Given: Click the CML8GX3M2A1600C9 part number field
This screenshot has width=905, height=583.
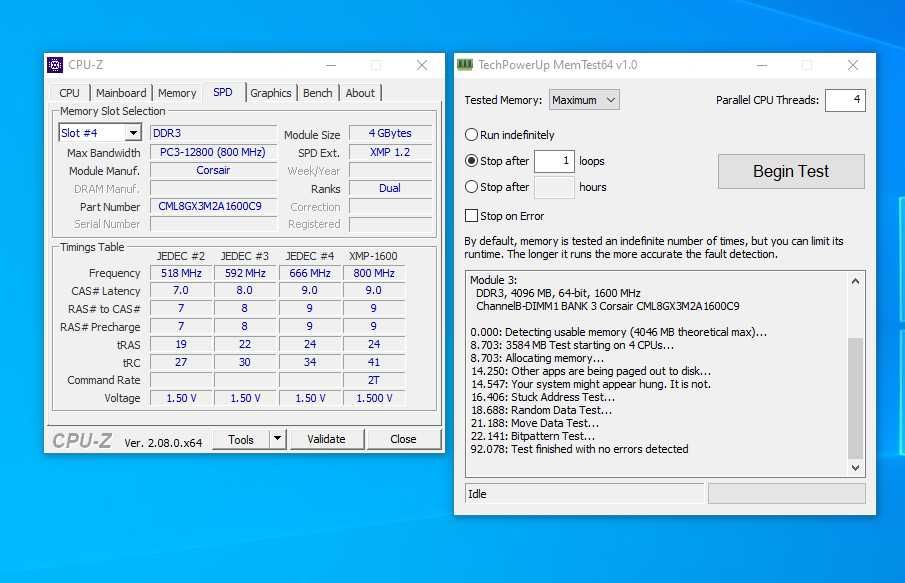Looking at the screenshot, I should tap(214, 206).
